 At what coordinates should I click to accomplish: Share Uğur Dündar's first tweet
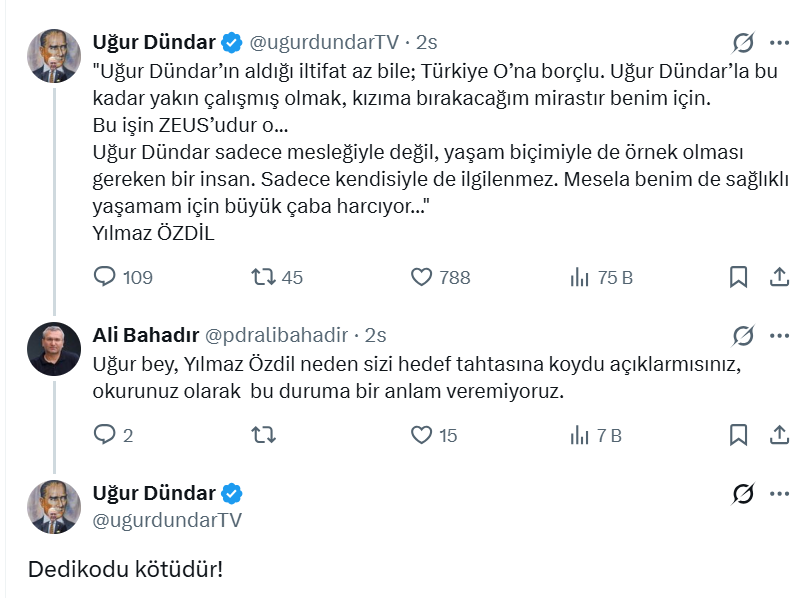tap(779, 277)
